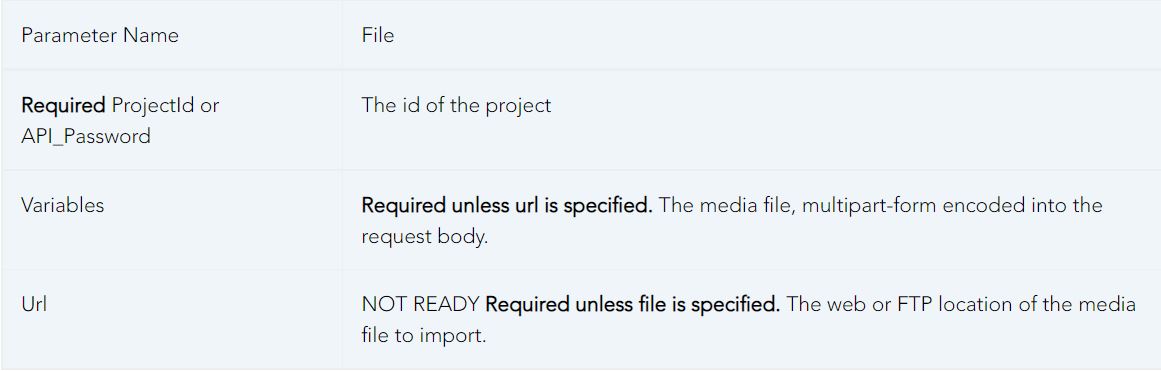Click 'Required unless file is specified.' text

[x=632, y=305]
